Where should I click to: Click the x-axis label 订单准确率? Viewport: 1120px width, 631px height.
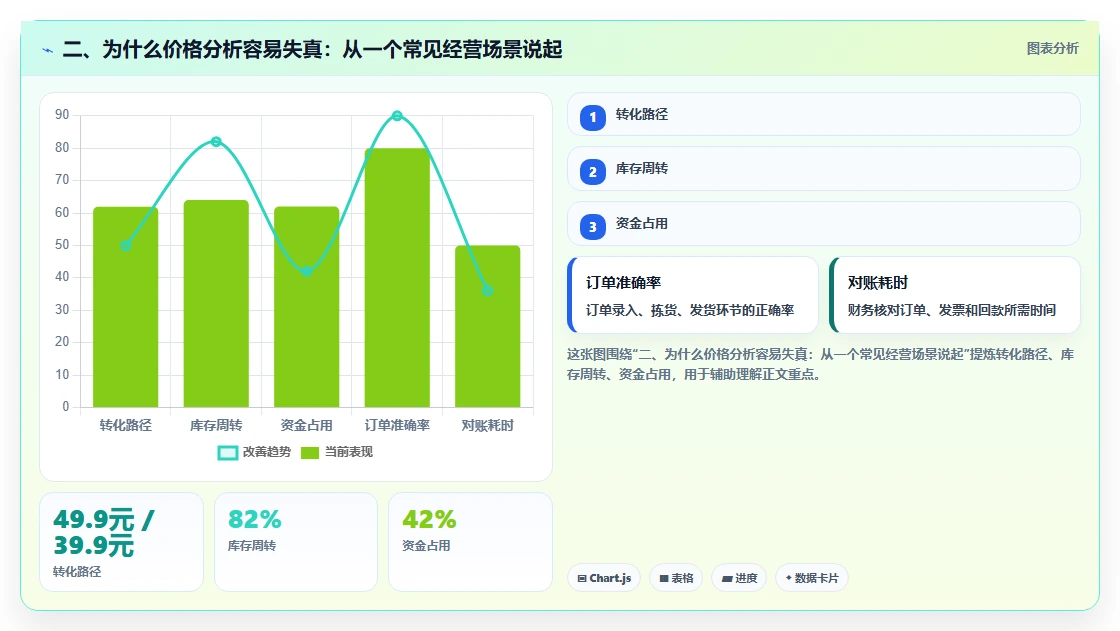pos(397,425)
